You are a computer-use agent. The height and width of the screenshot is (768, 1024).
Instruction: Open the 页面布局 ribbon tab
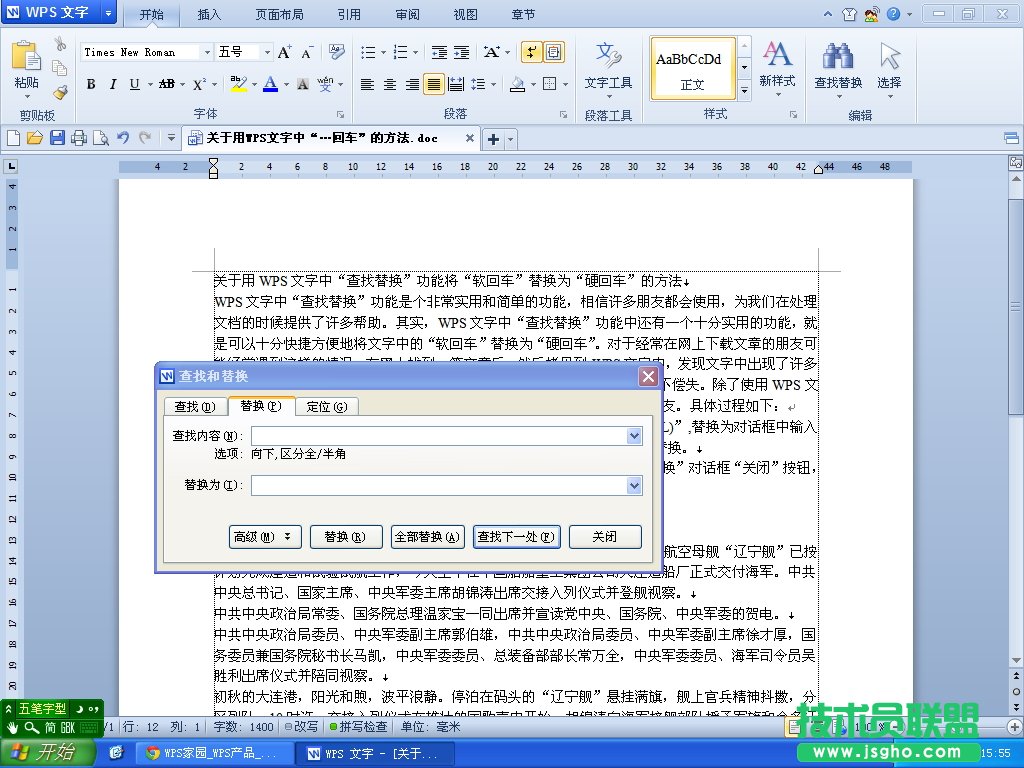click(x=281, y=15)
